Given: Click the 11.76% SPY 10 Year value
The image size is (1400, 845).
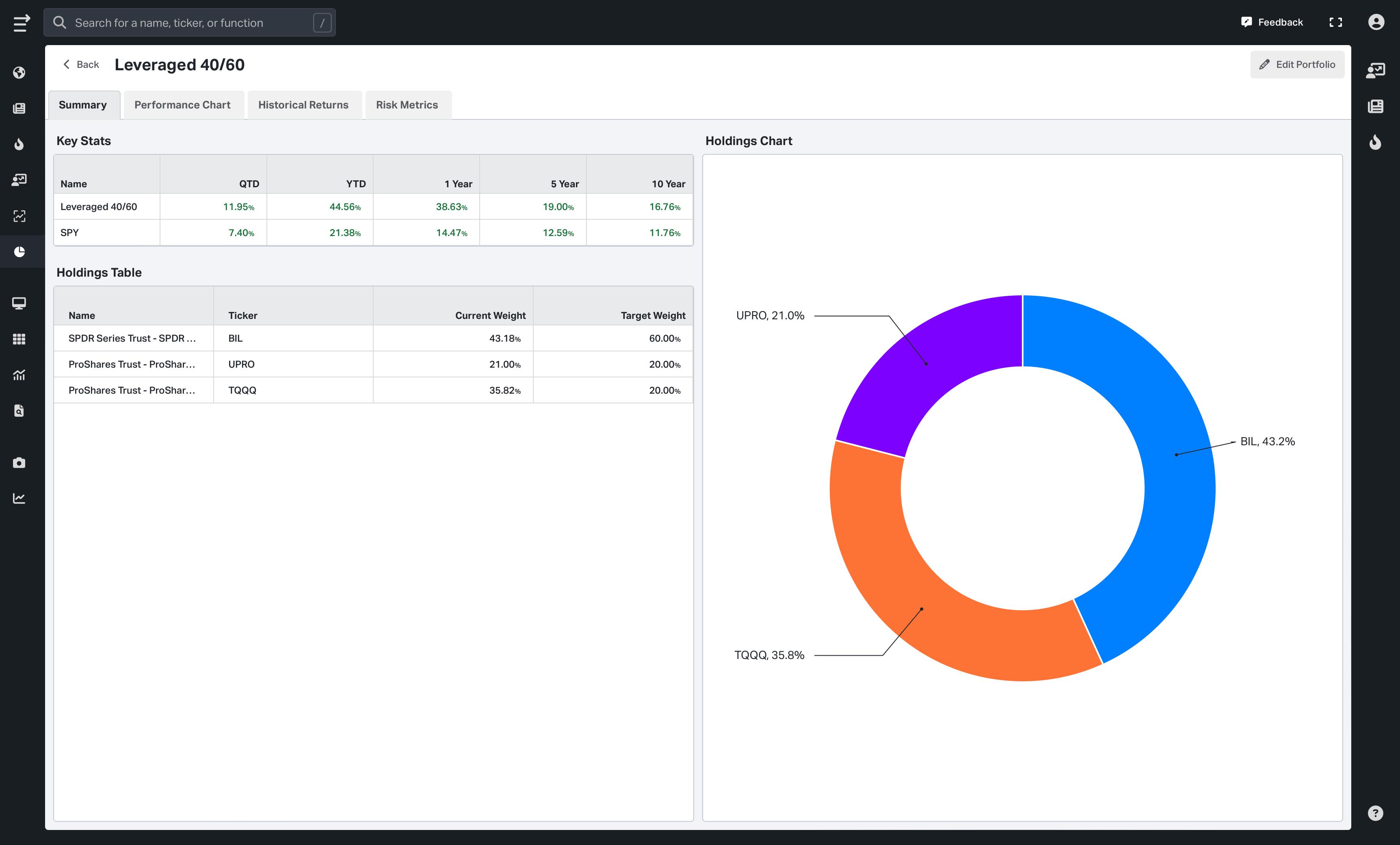Looking at the screenshot, I should coord(665,233).
